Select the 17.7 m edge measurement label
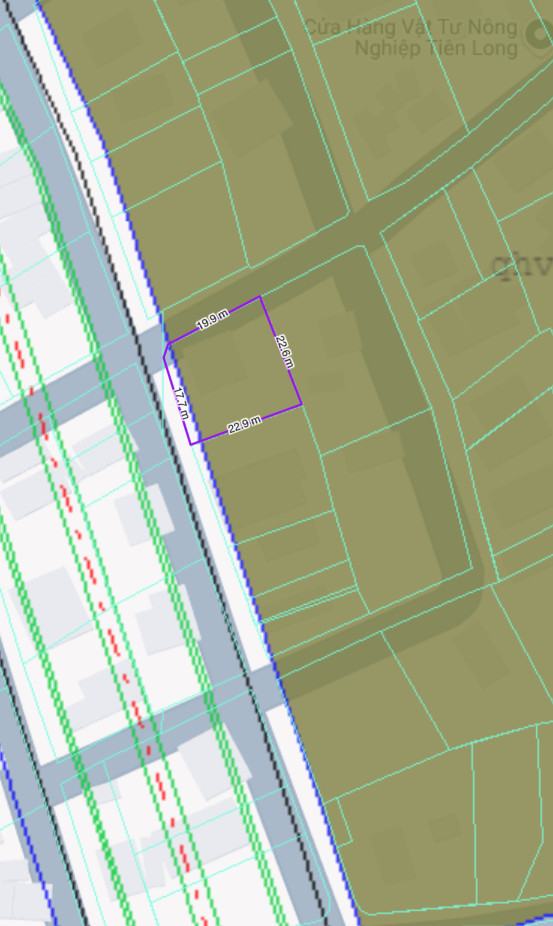 (x=182, y=403)
